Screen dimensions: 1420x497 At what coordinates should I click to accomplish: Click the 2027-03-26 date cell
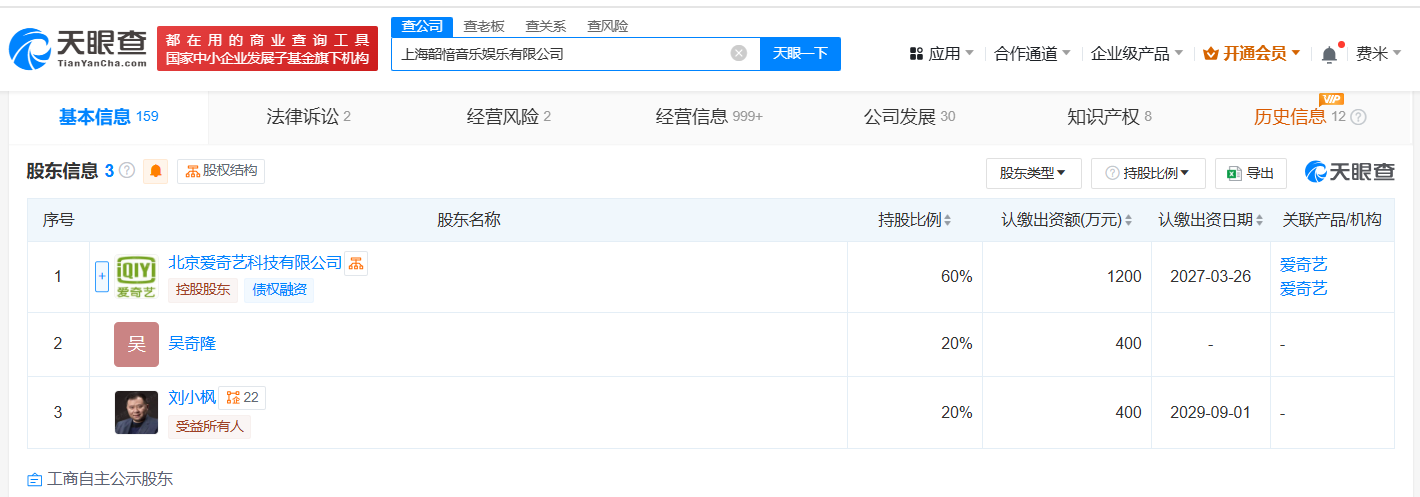pos(1210,277)
